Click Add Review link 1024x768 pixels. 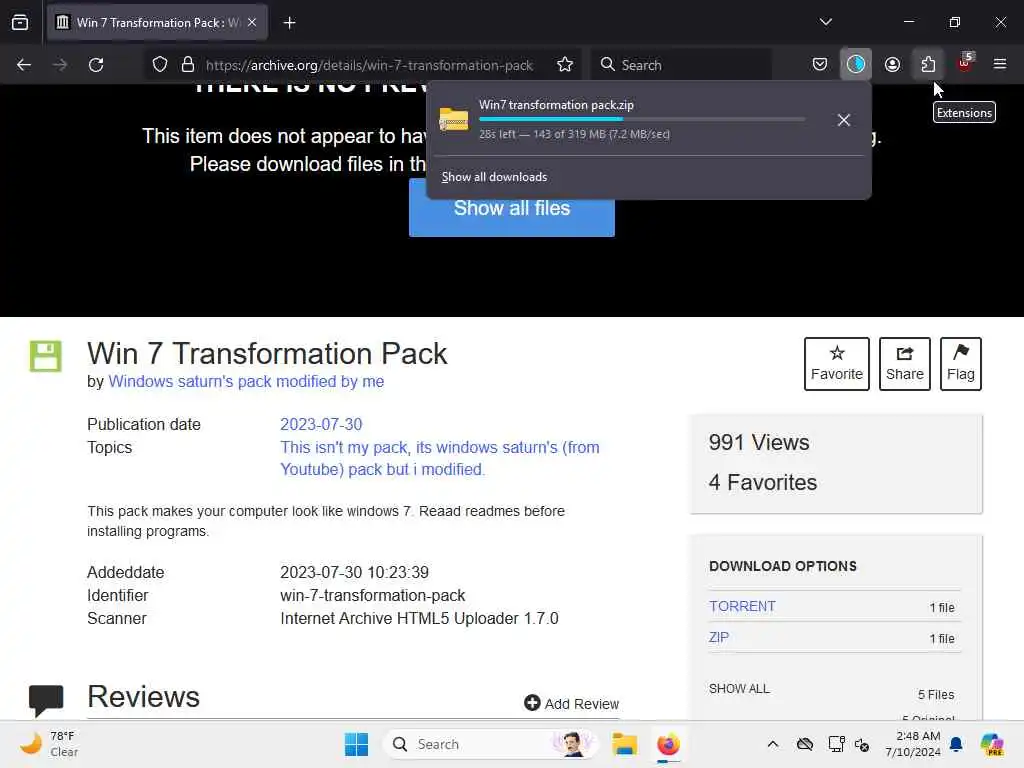coord(571,703)
